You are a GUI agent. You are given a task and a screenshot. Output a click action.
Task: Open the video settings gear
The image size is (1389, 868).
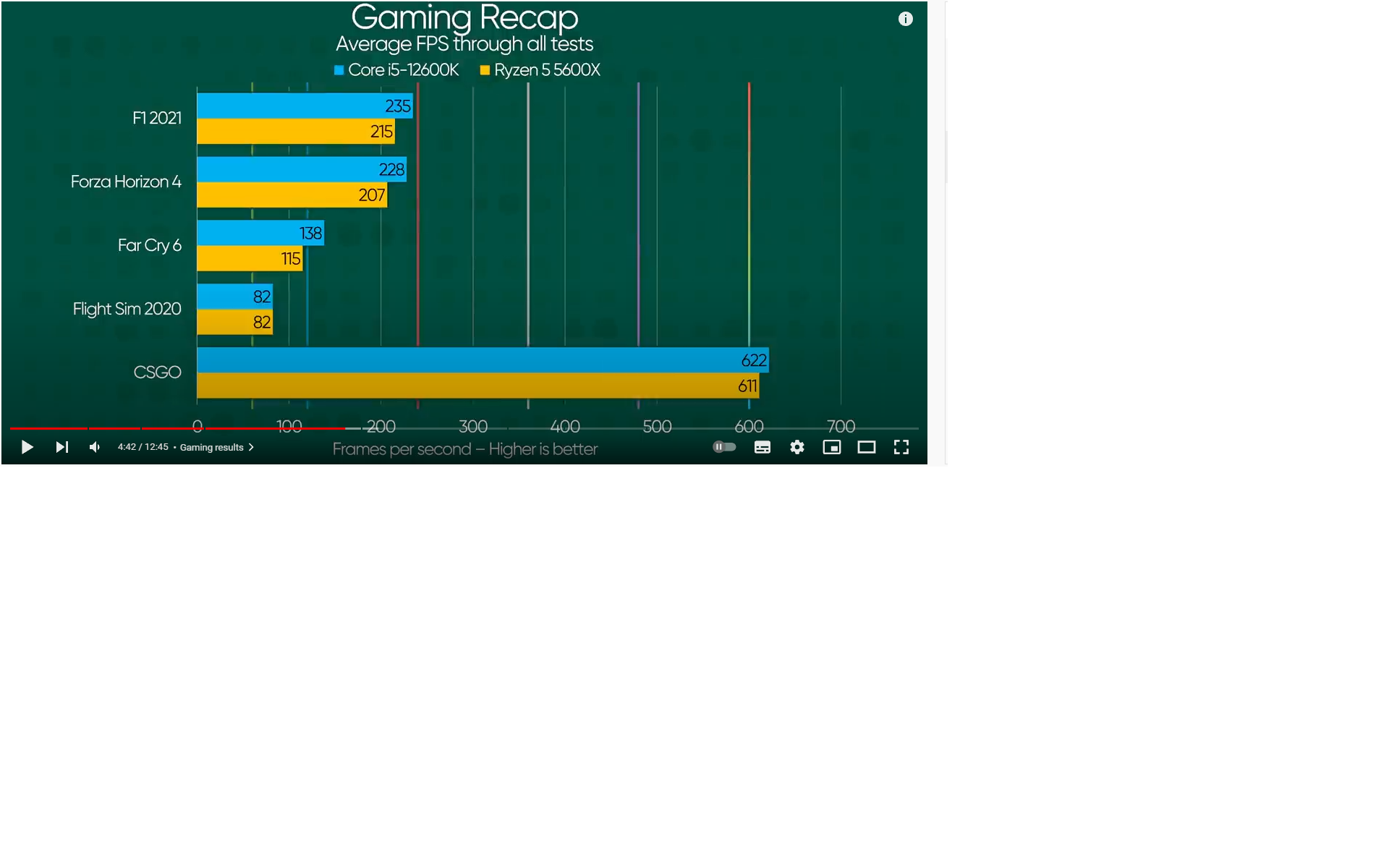797,447
